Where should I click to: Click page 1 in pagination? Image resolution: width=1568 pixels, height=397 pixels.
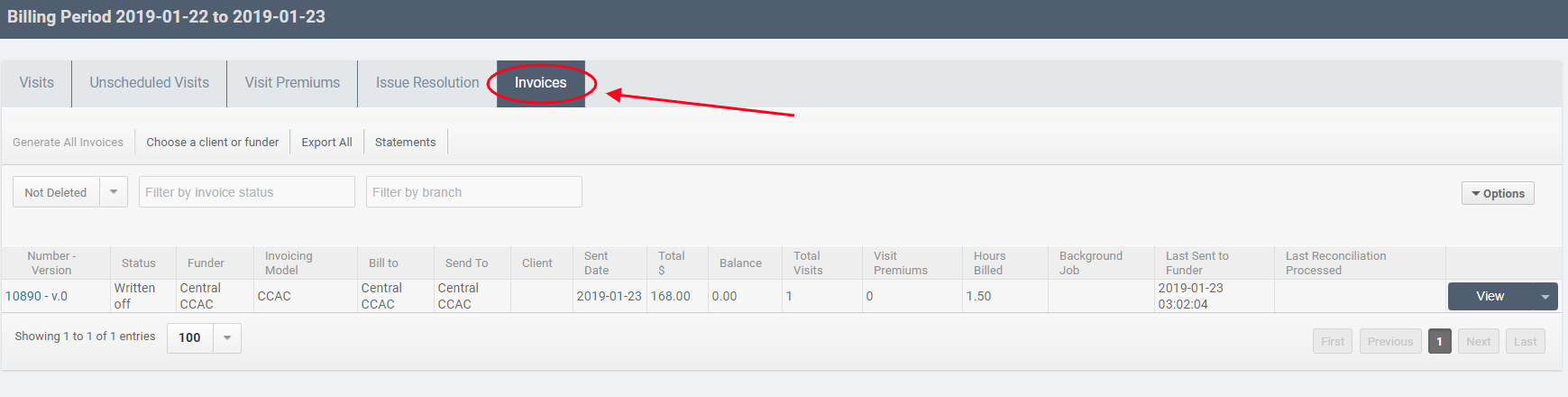point(1439,342)
